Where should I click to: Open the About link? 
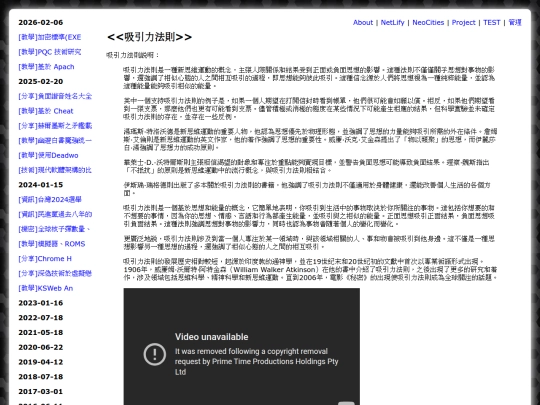tap(363, 22)
